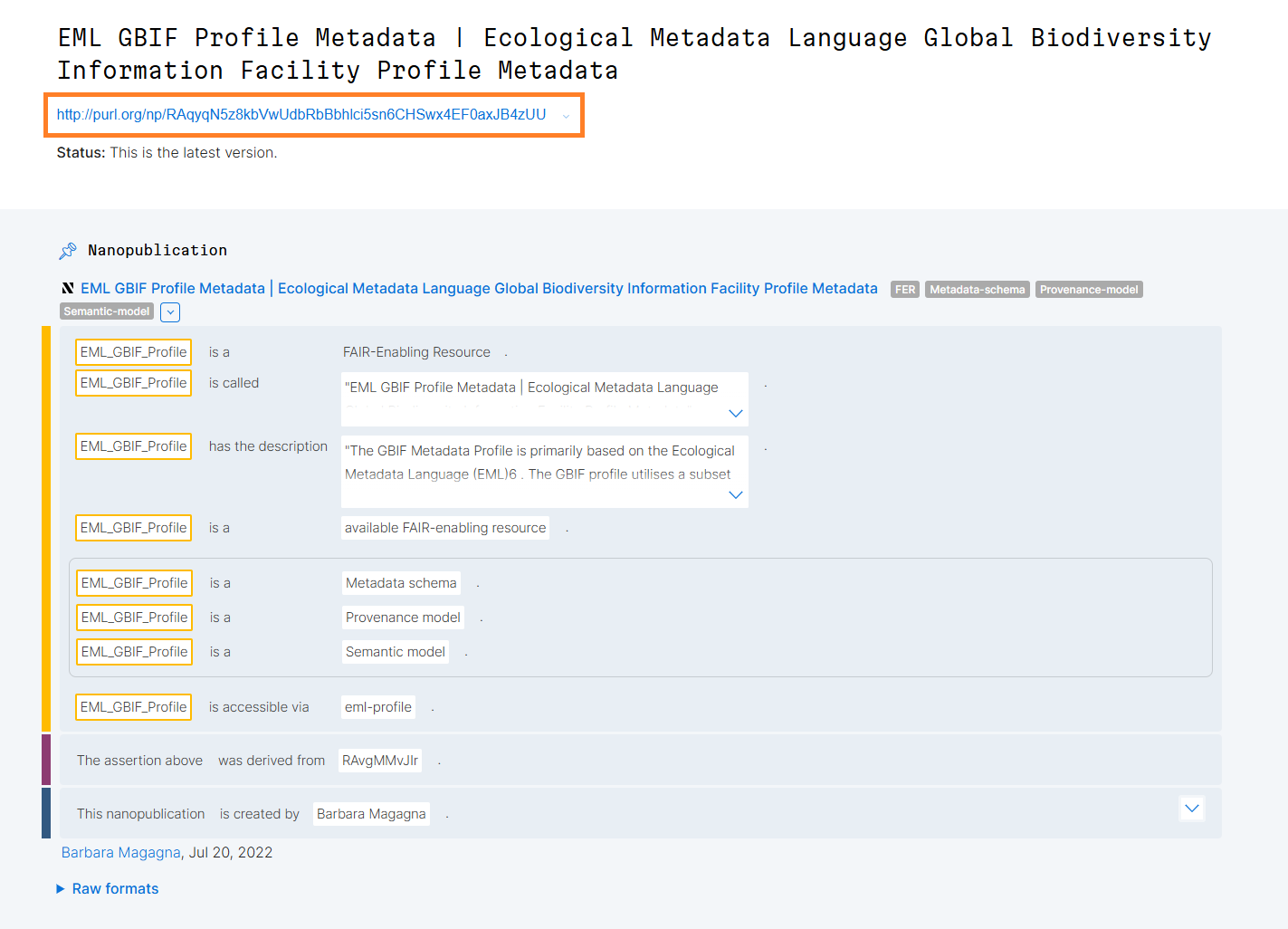Click 'is a' in the Provenance model row

[x=220, y=618]
